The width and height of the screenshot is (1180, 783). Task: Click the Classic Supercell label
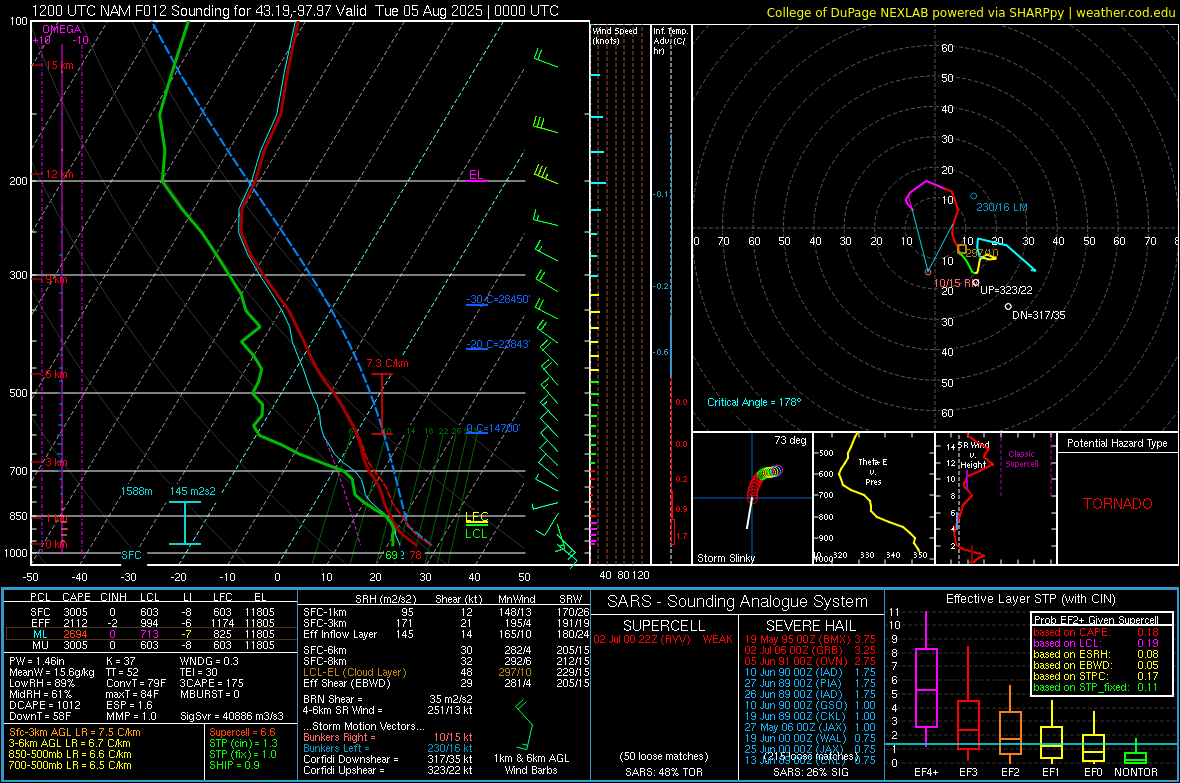pyautogui.click(x=1022, y=459)
